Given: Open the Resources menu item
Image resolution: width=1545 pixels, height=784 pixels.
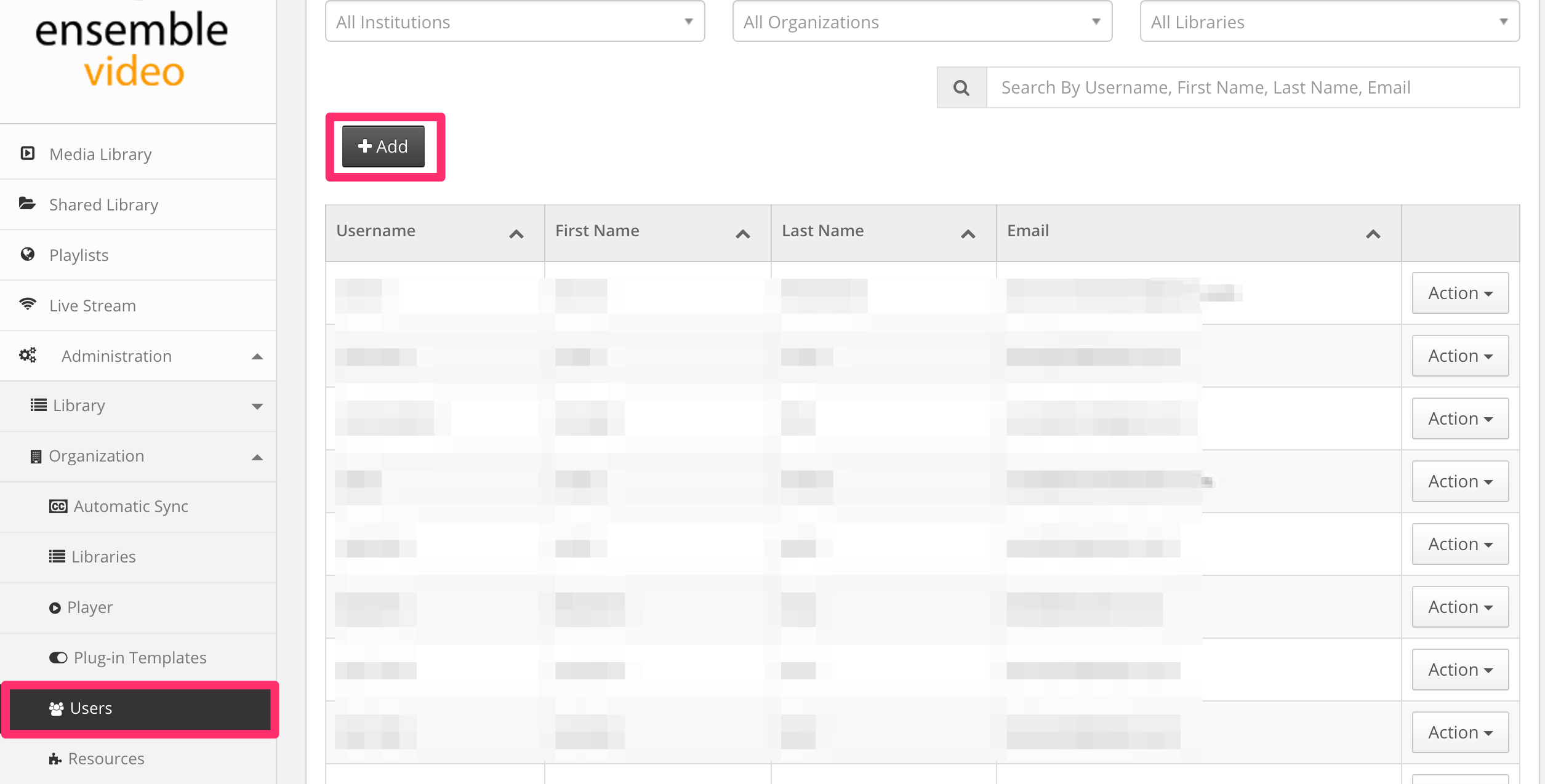Looking at the screenshot, I should click(x=106, y=758).
